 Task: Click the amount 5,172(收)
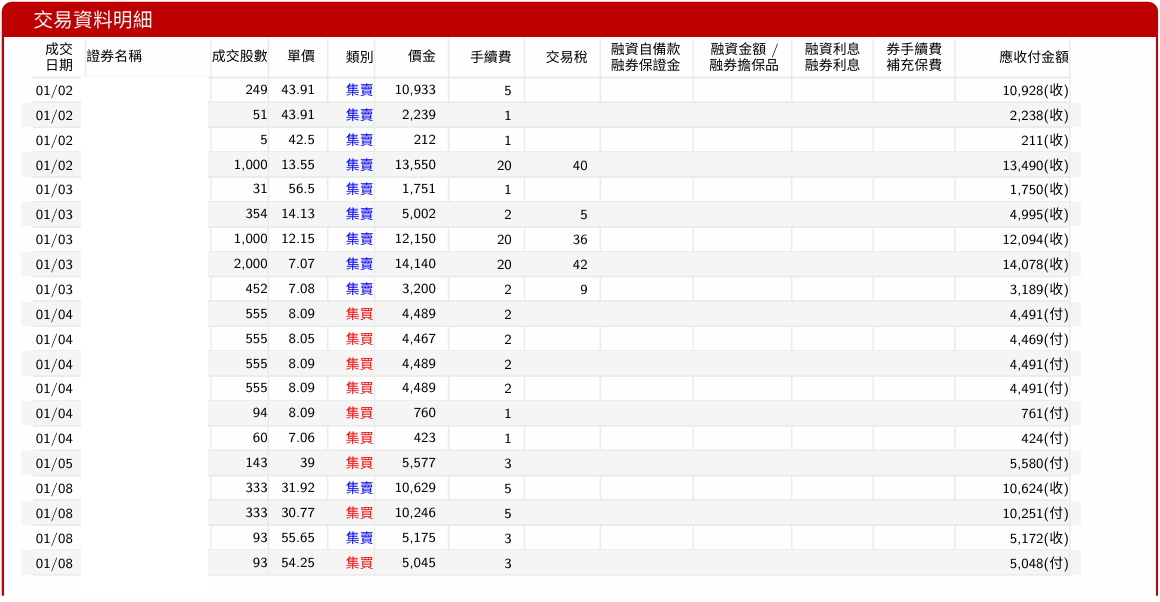point(1039,538)
